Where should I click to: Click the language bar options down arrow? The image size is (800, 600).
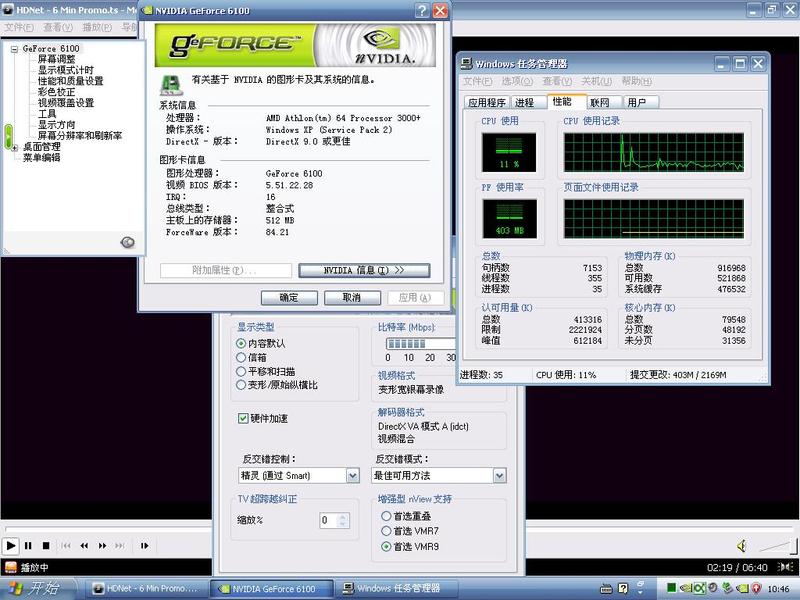640,592
